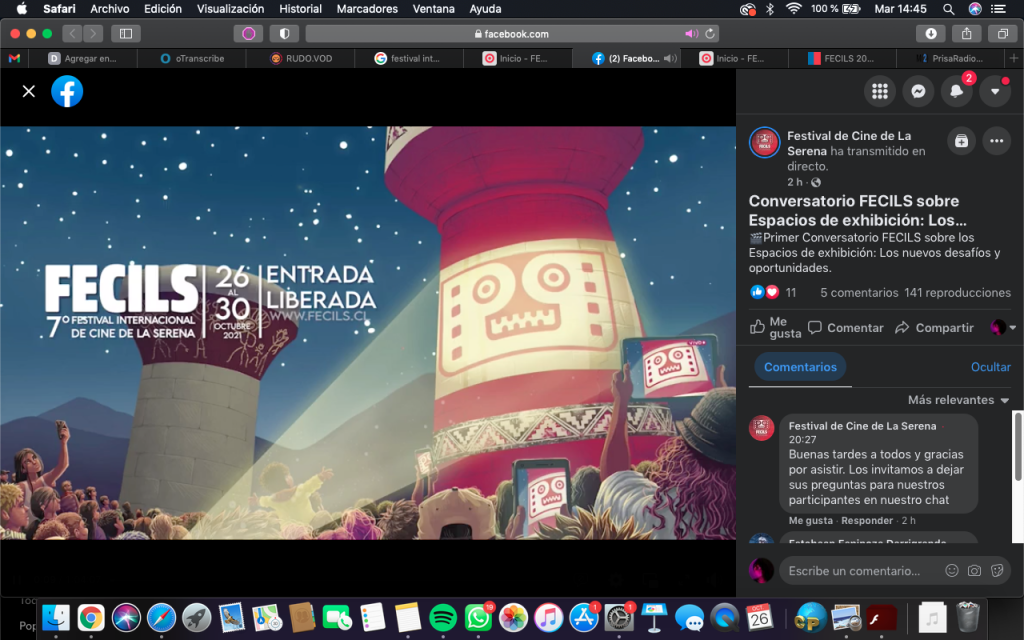Click the Comentar button
Image resolution: width=1024 pixels, height=640 pixels.
click(x=846, y=328)
